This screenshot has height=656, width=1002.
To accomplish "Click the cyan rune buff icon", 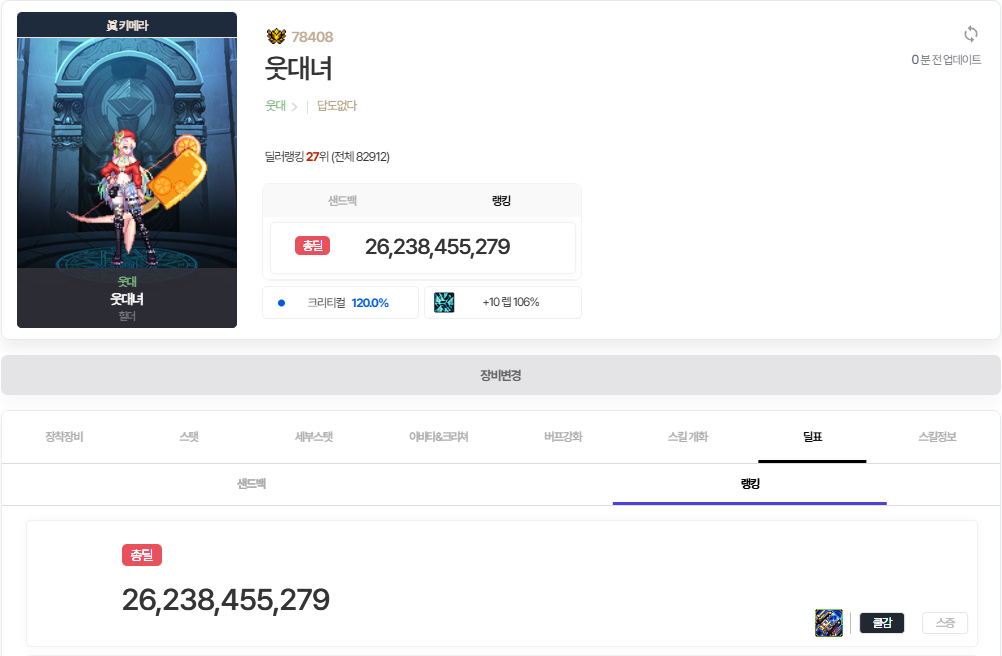I will coord(444,302).
